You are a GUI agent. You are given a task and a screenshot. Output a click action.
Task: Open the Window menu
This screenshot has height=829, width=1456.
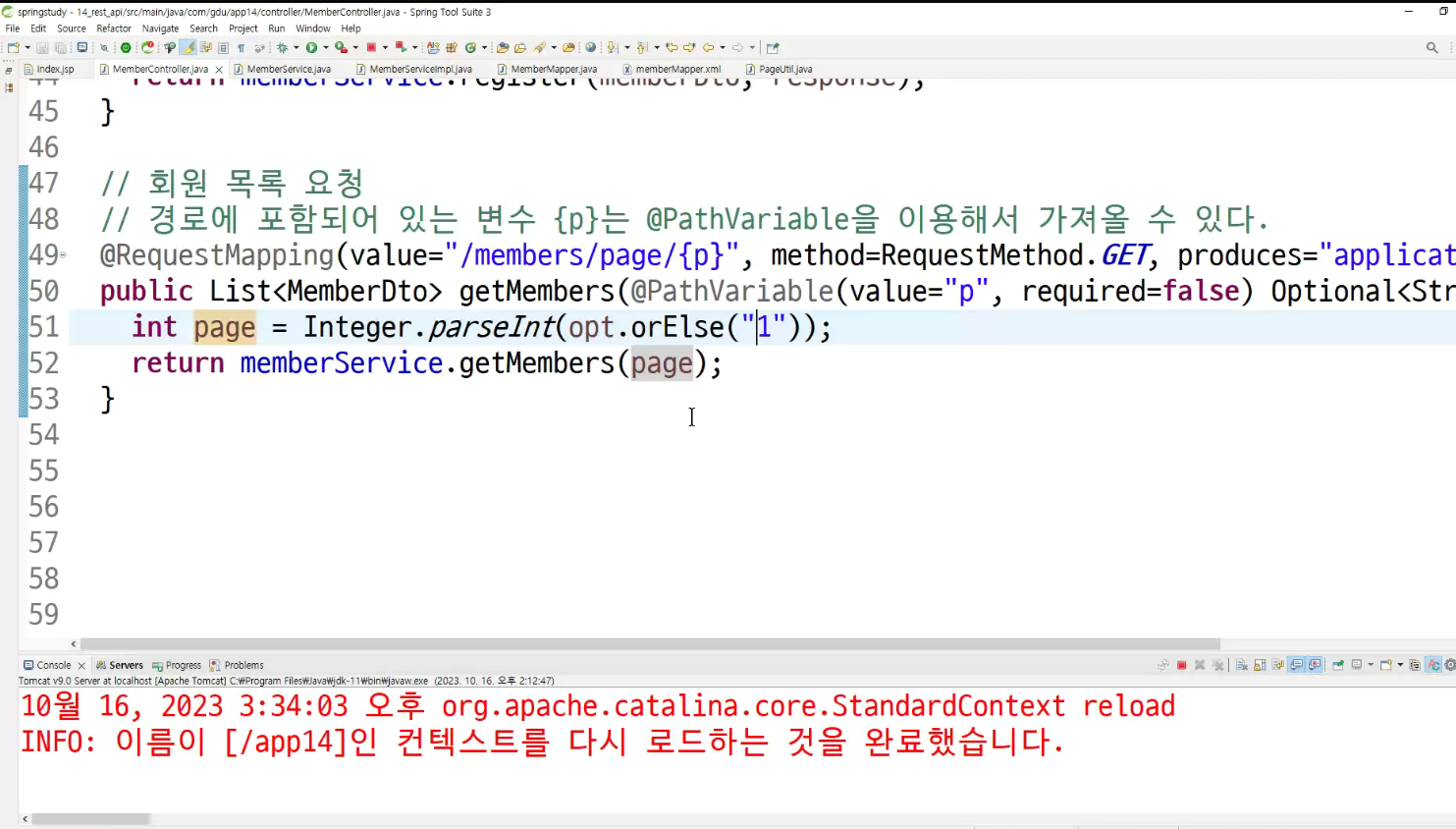point(313,28)
